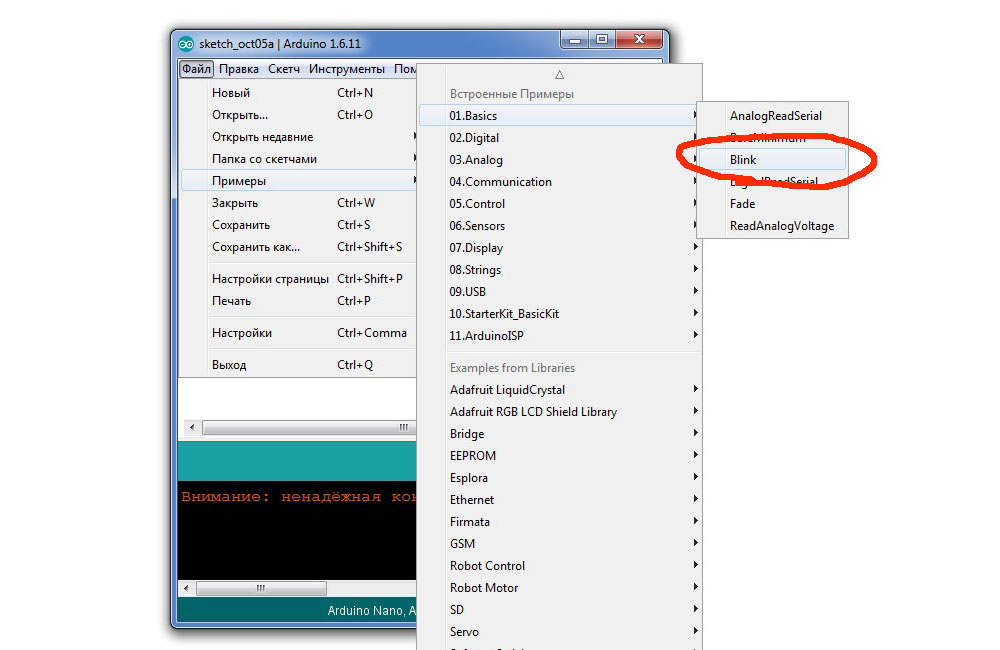Expand the Servo library examples
The height and width of the screenshot is (650, 1000).
click(464, 632)
